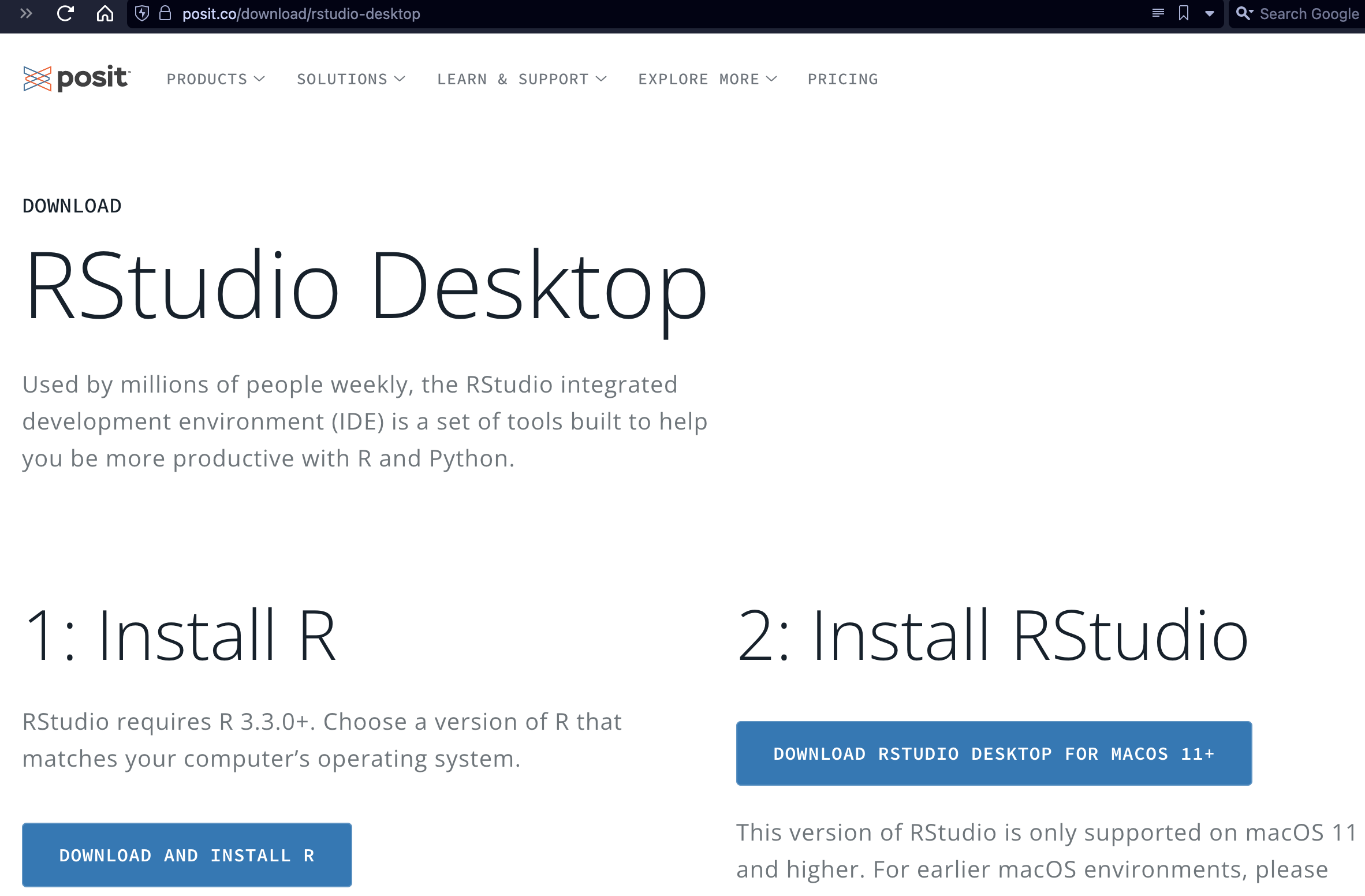The width and height of the screenshot is (1365, 896).
Task: Toggle bookmark for this page
Action: coord(1183,13)
